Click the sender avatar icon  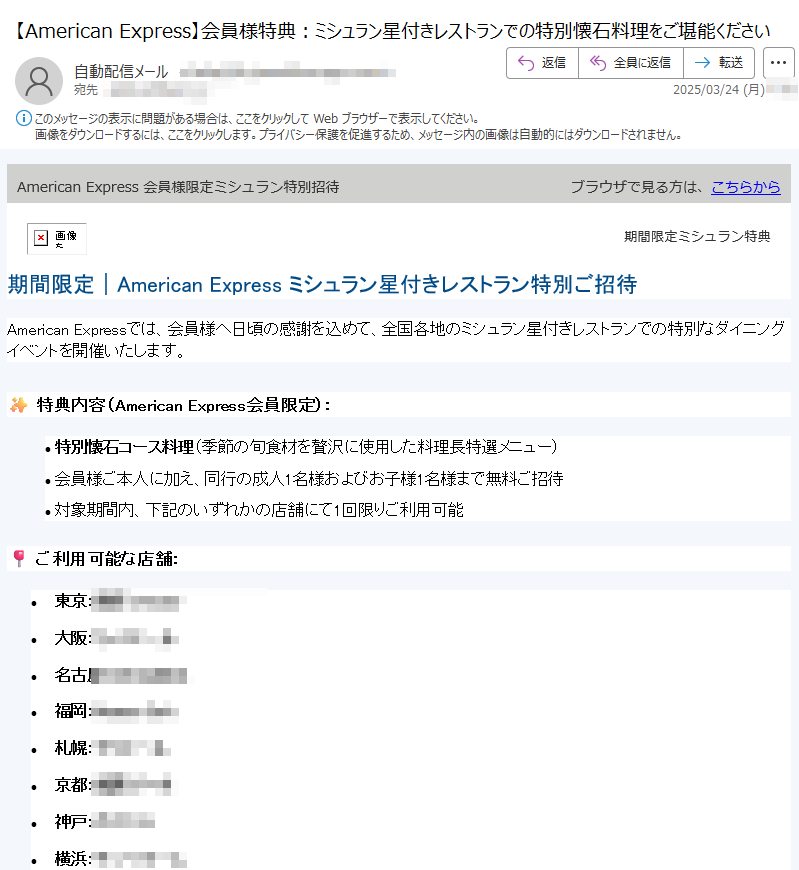tap(39, 81)
